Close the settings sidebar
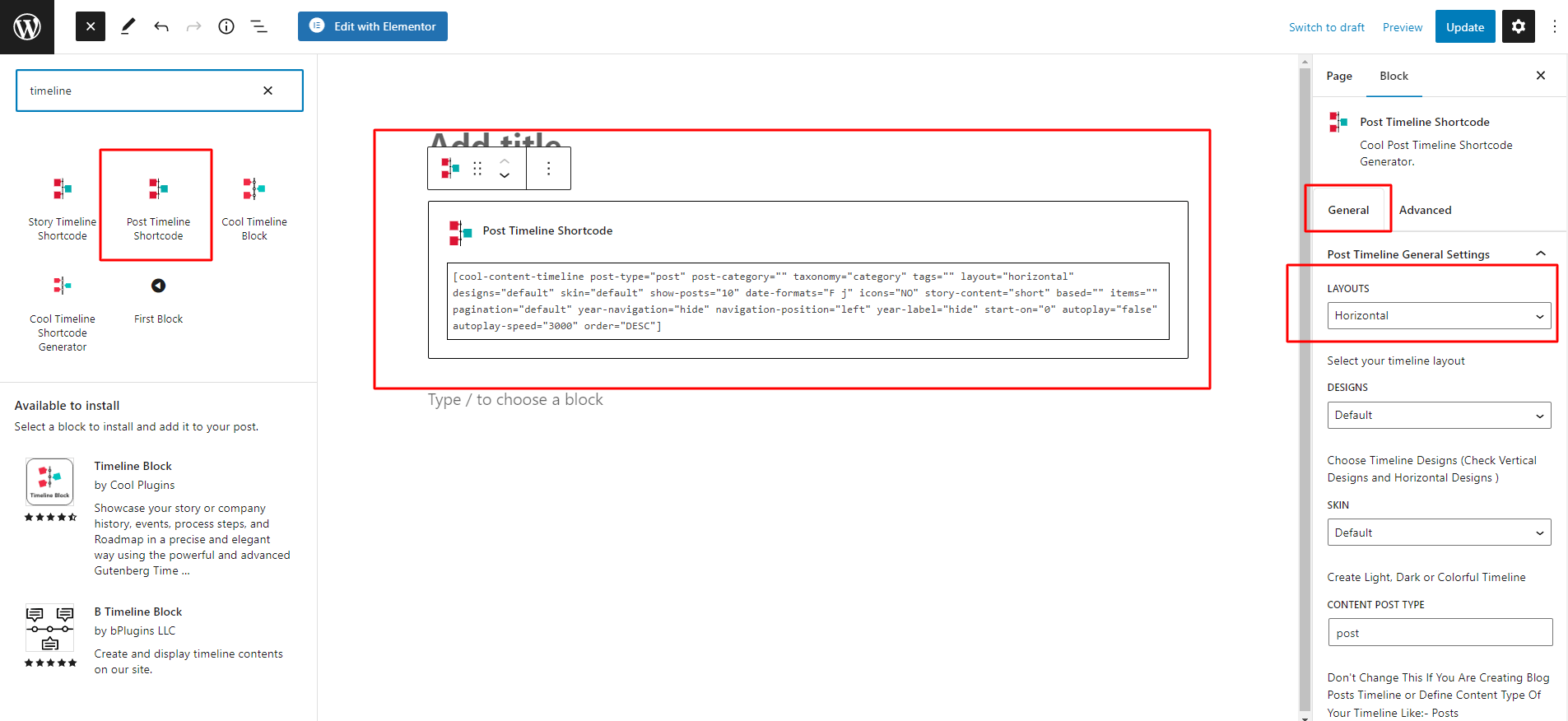 click(x=1541, y=75)
